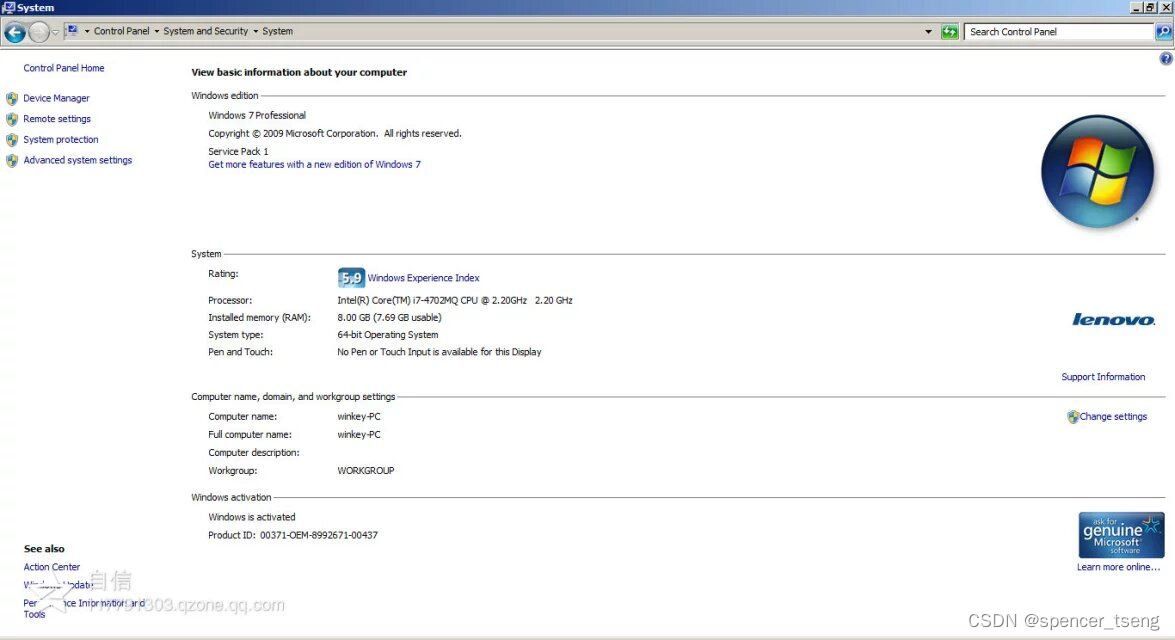Refresh the page with green arrows icon
The width and height of the screenshot is (1175, 640).
949,31
